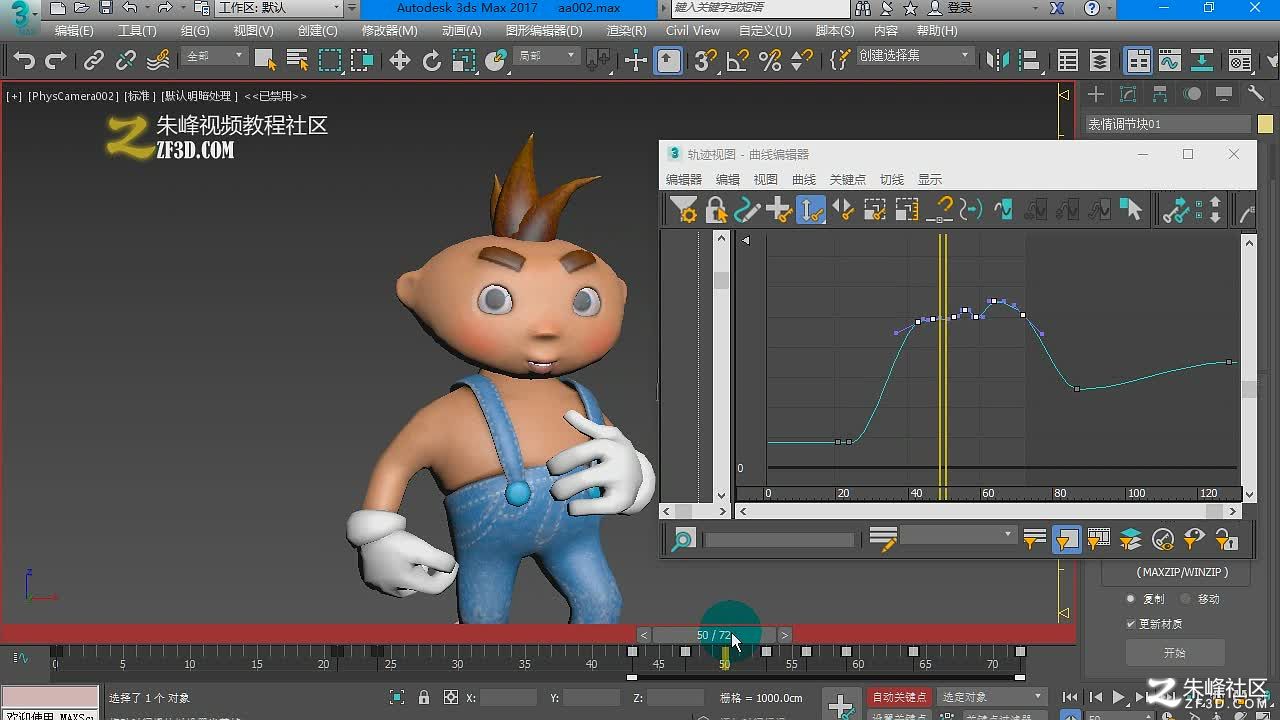
Task: Open the 选定对象 key filter dropdown
Action: [x=992, y=697]
